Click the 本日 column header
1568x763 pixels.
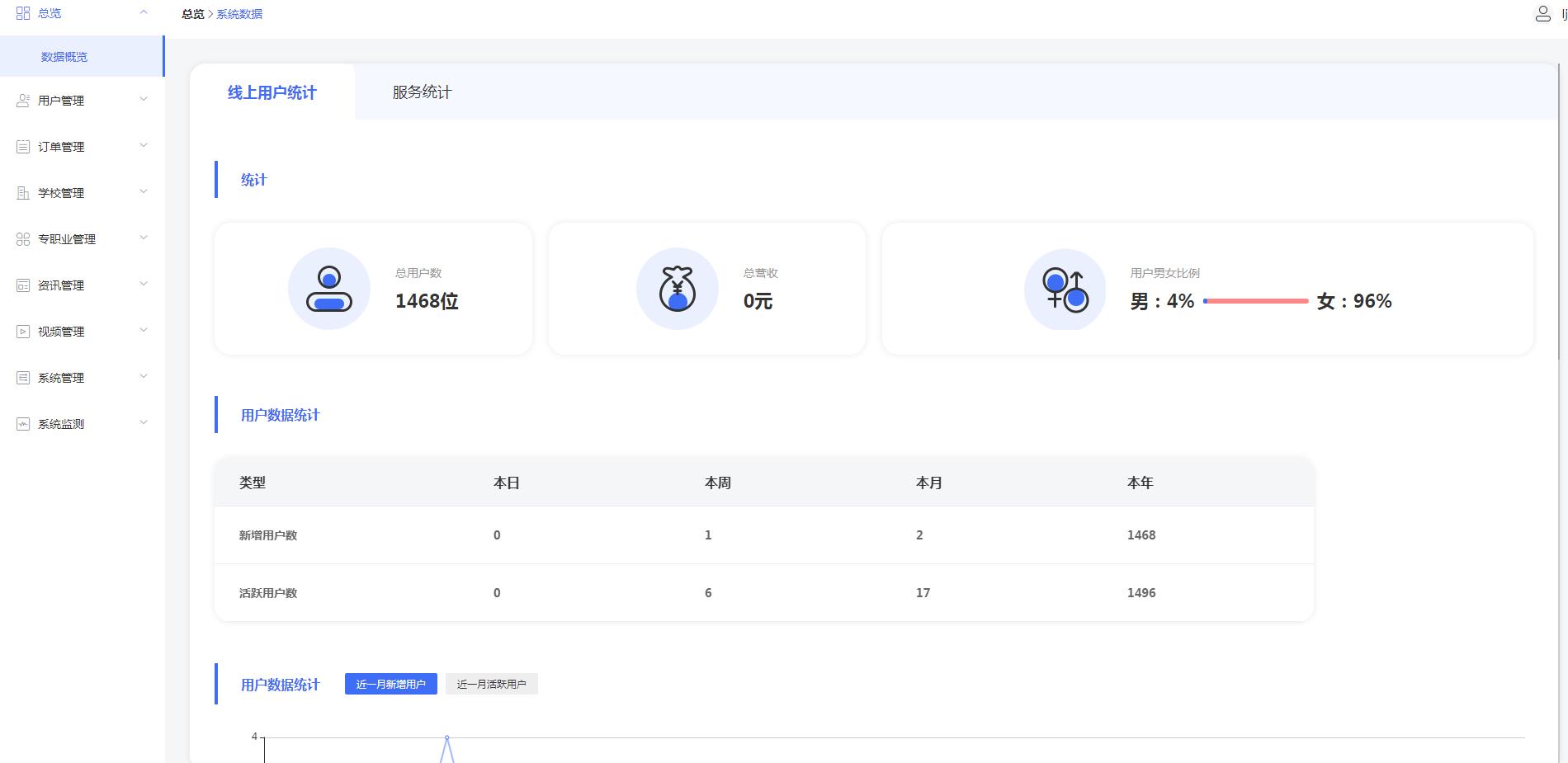tap(507, 483)
